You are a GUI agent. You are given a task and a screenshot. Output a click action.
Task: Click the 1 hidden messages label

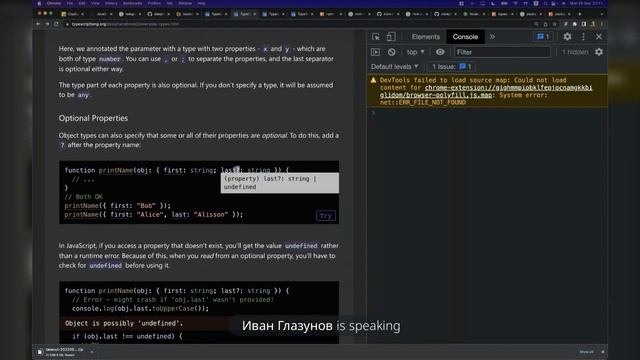pos(575,52)
